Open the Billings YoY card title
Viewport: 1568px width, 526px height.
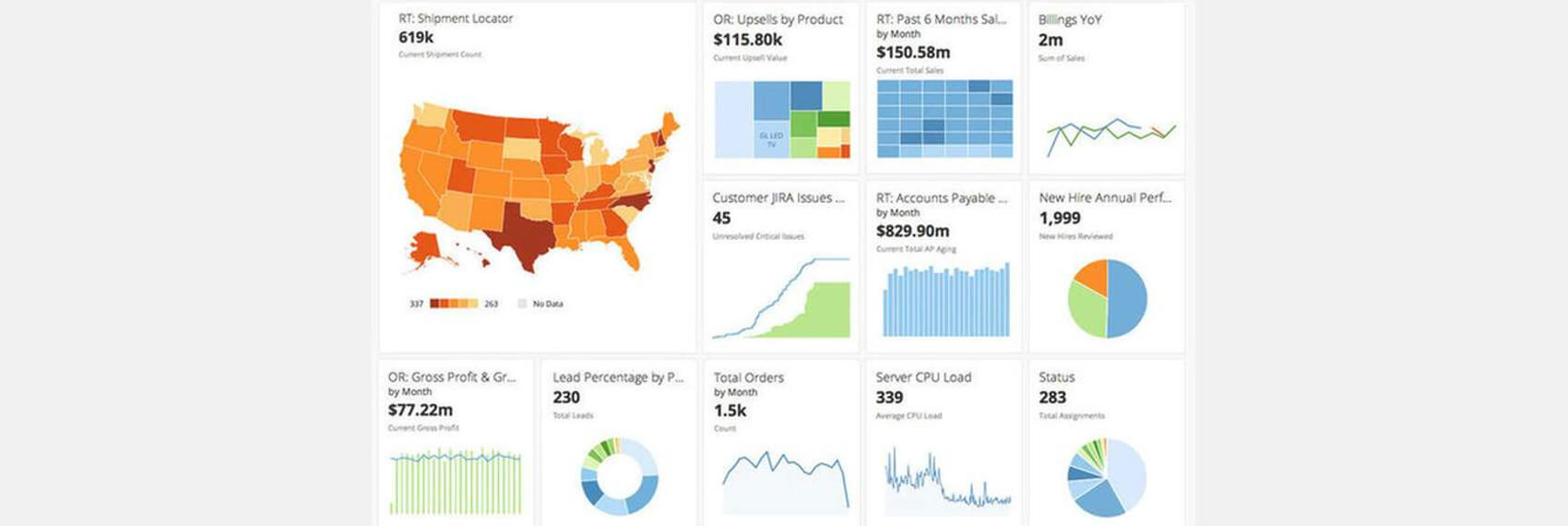[x=1070, y=19]
